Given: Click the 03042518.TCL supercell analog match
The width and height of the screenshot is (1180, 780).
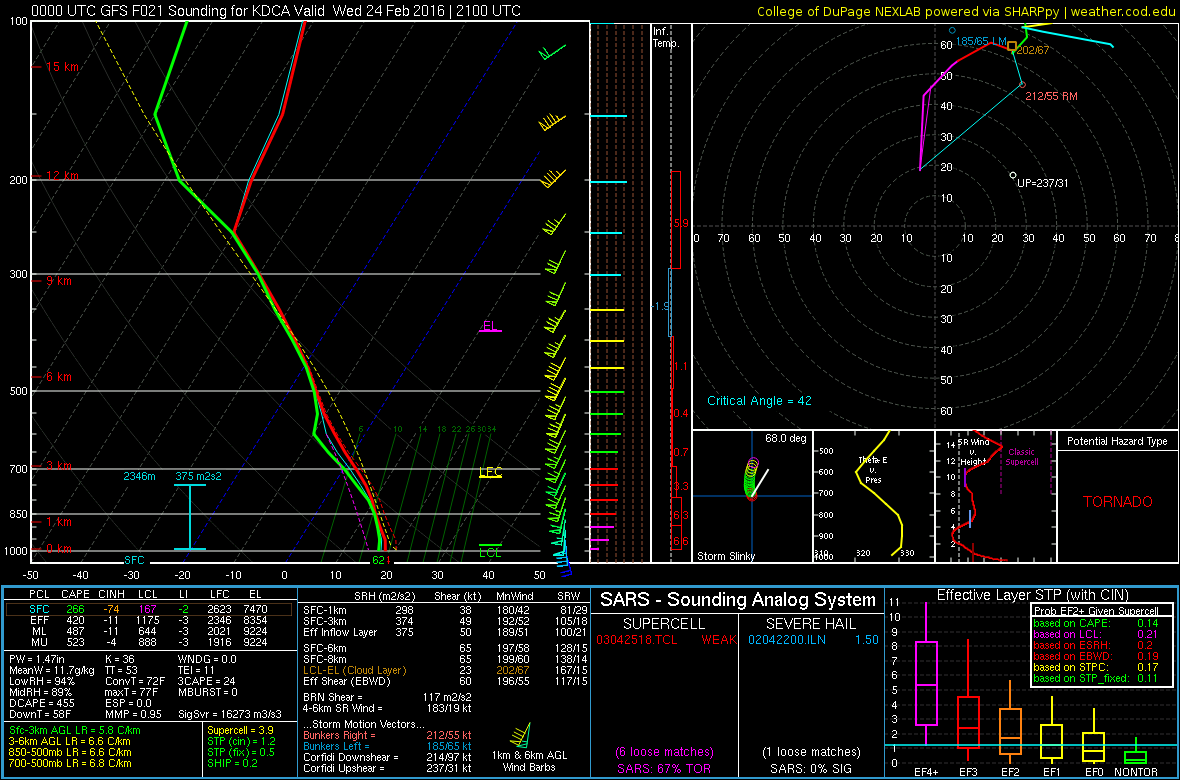Looking at the screenshot, I should tap(638, 638).
